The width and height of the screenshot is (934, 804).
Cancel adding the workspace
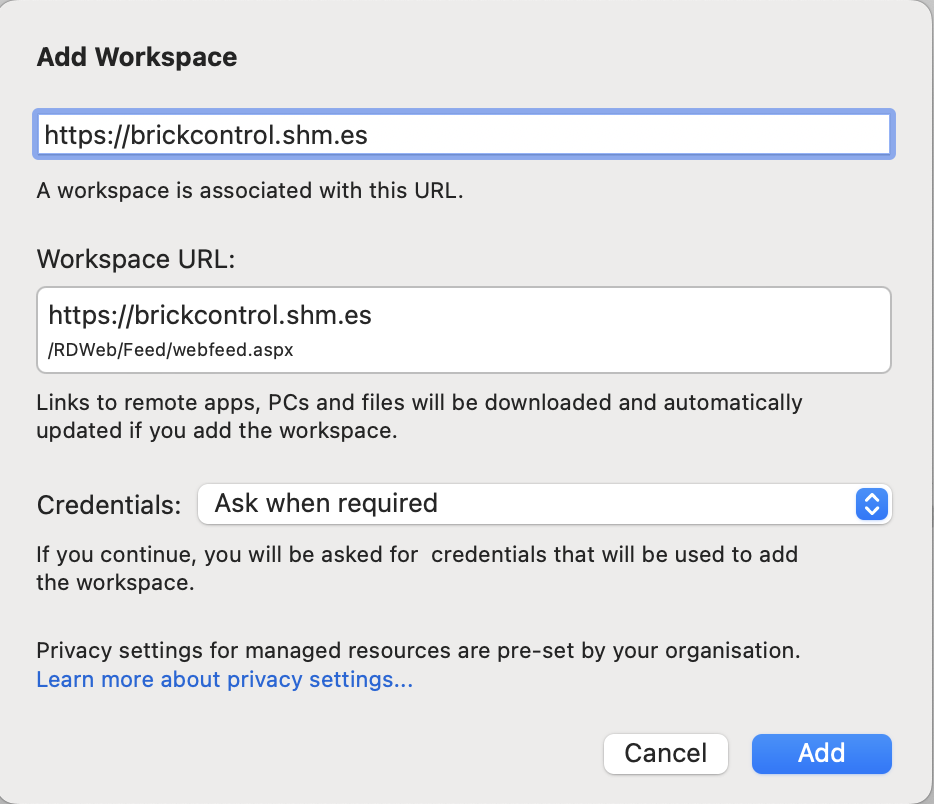click(665, 753)
